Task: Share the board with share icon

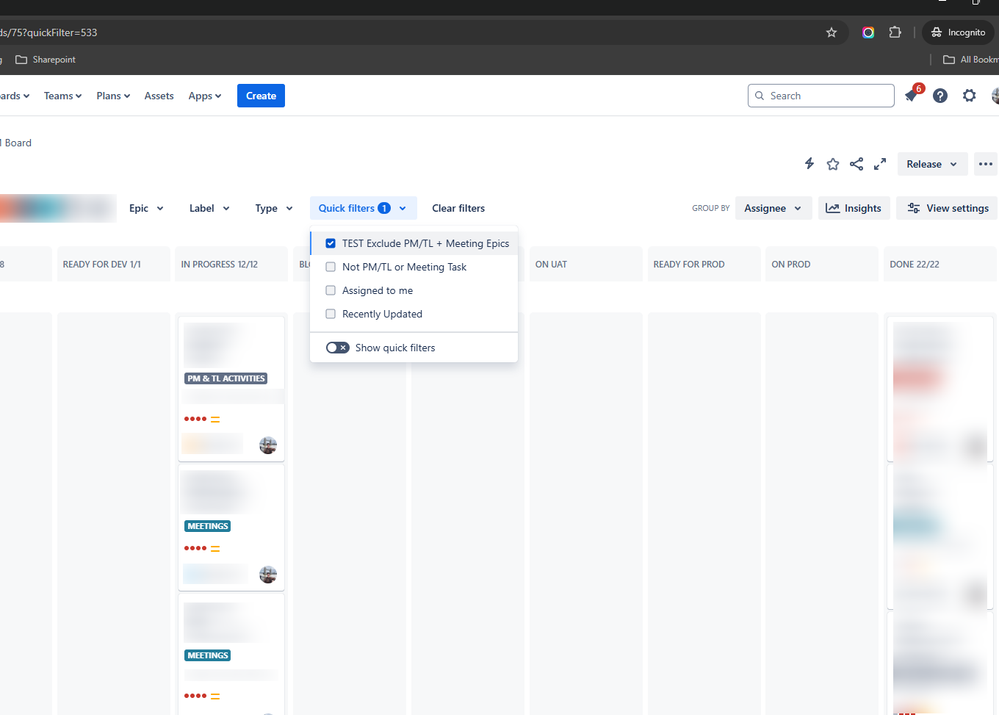Action: 856,164
